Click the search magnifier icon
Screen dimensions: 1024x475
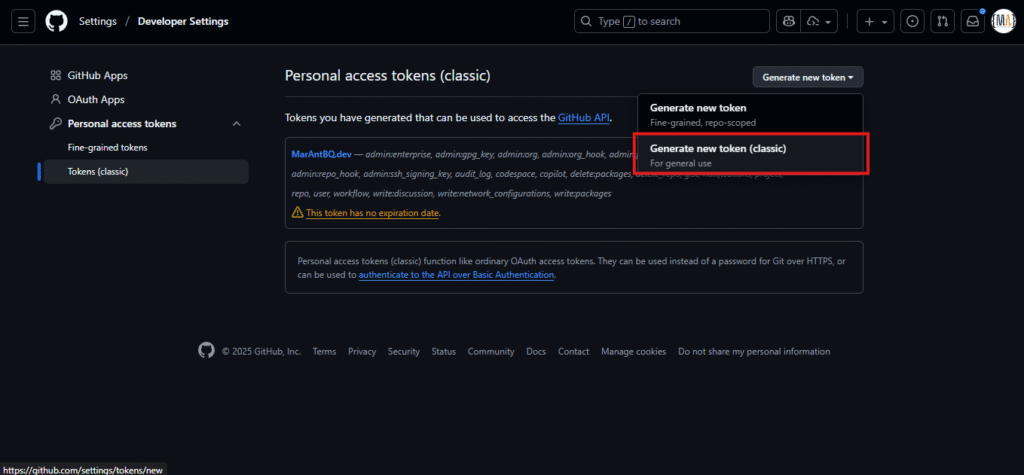(x=586, y=22)
